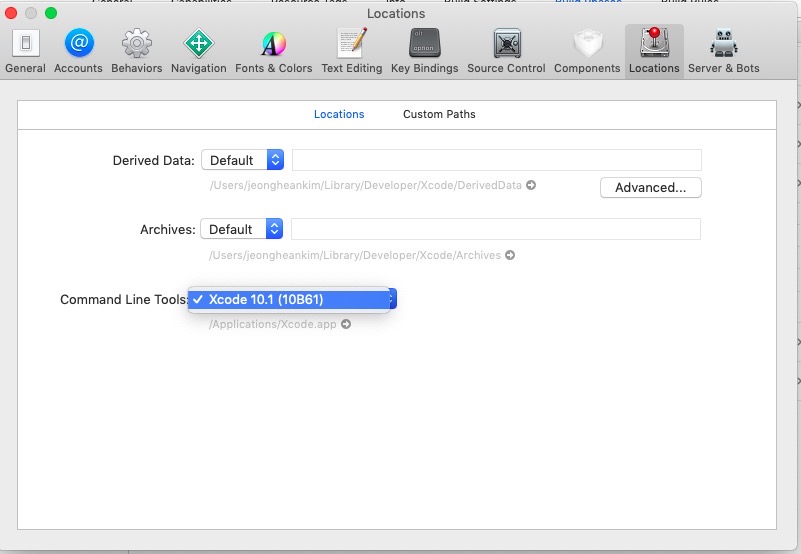Image resolution: width=801 pixels, height=554 pixels.
Task: Switch to the Locations sub-tab
Action: click(339, 114)
